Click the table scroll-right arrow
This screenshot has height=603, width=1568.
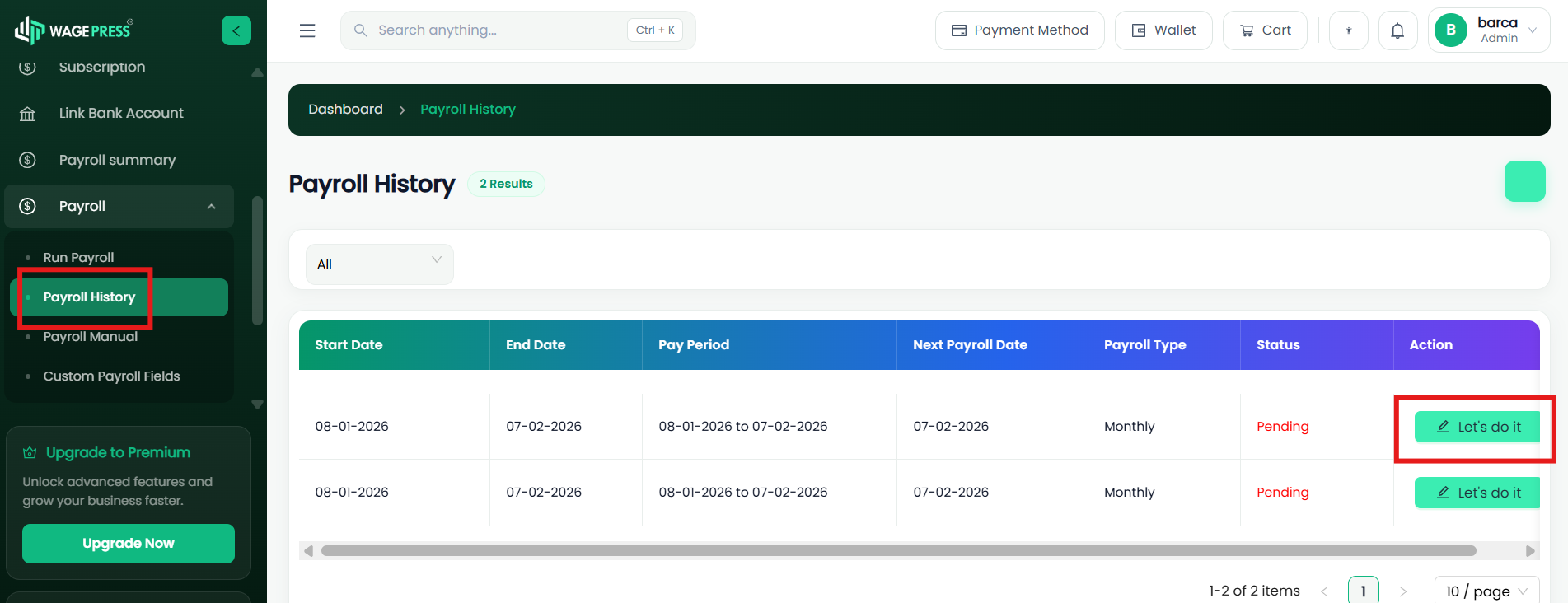[x=1530, y=551]
